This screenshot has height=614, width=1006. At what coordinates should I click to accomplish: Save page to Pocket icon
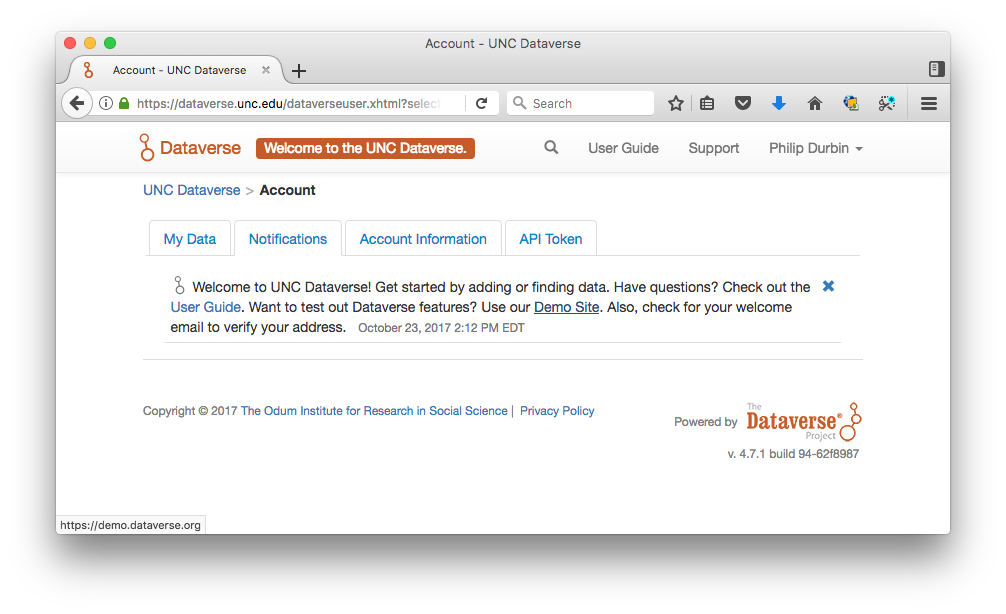(x=743, y=103)
